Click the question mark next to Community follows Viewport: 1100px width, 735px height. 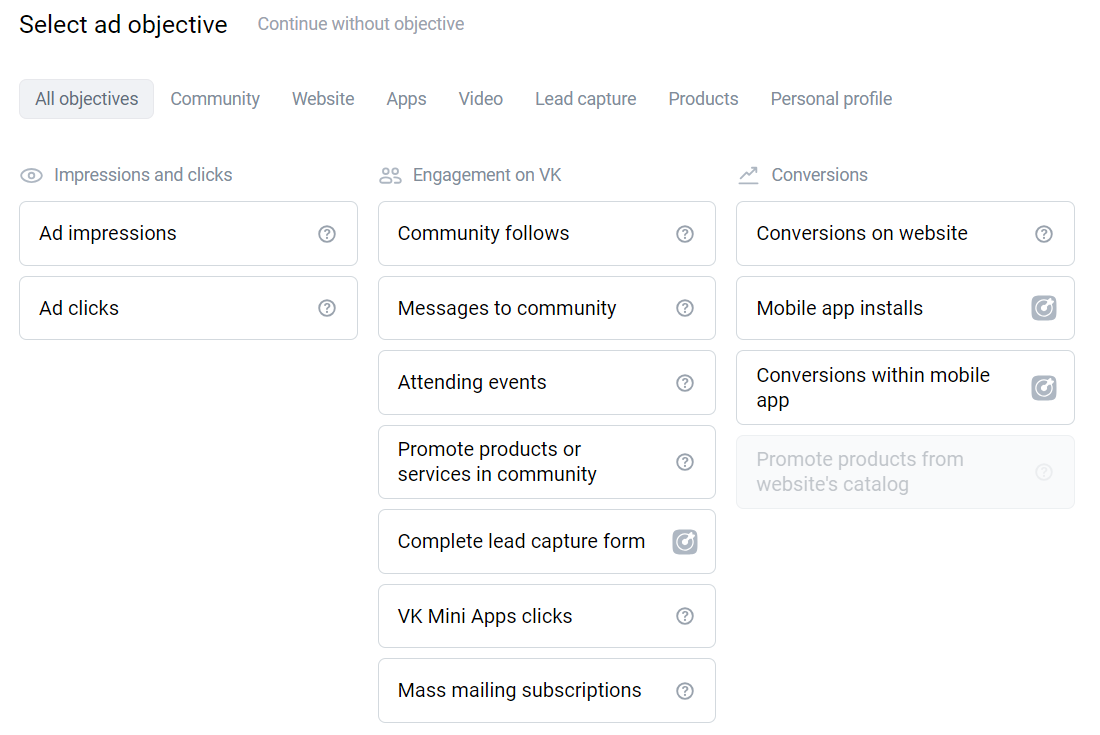[x=685, y=234]
